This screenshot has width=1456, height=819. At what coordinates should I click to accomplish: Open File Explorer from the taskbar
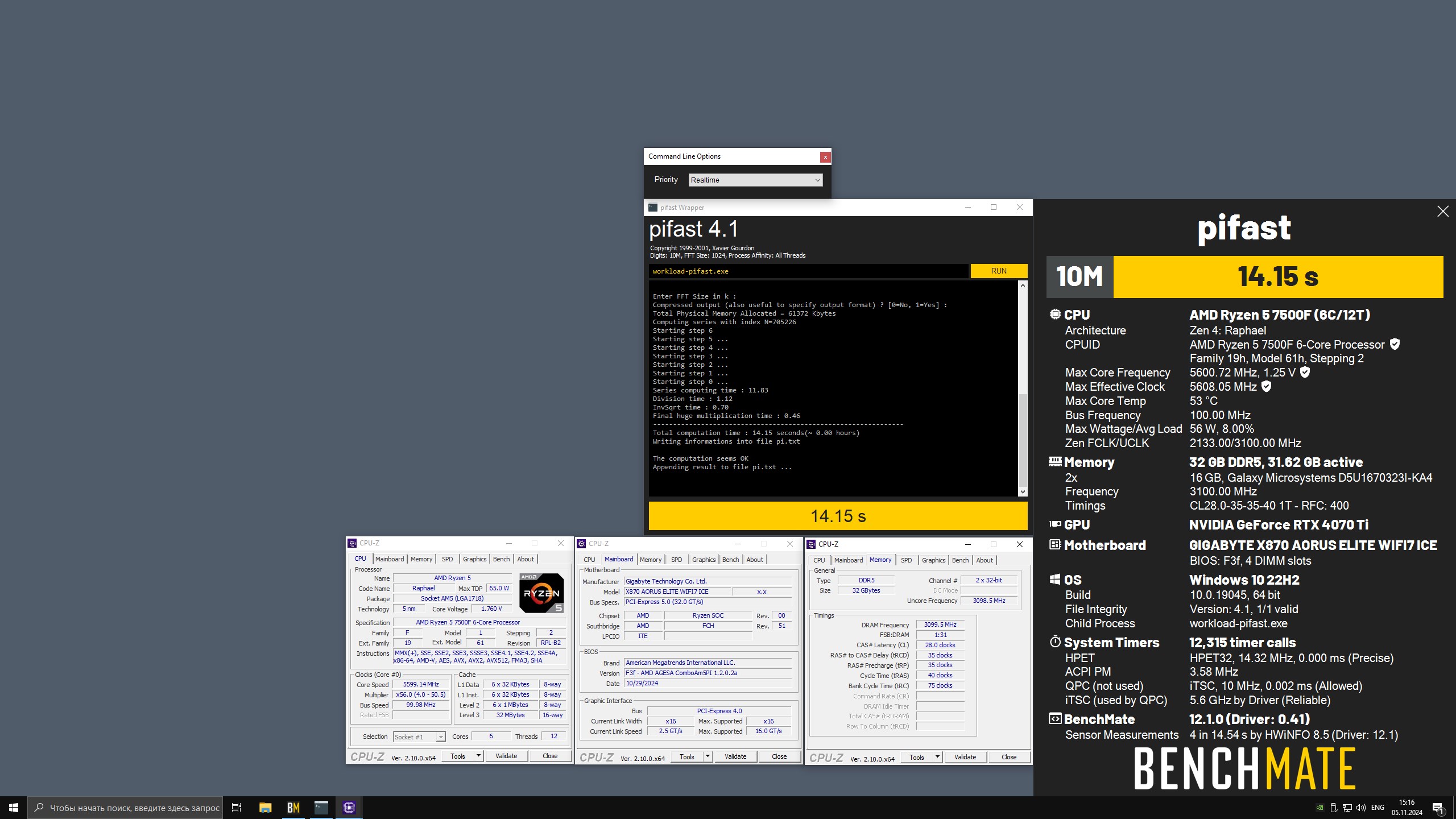coord(265,808)
